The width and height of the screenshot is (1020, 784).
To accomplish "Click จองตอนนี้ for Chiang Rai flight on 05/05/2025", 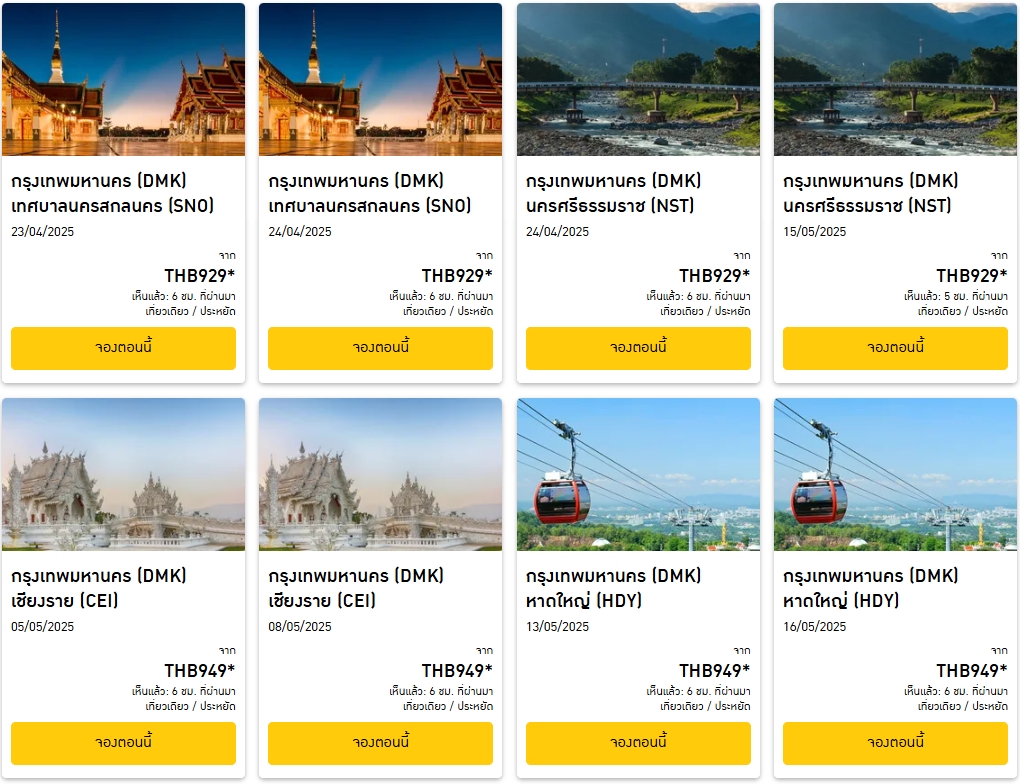I will [x=123, y=743].
